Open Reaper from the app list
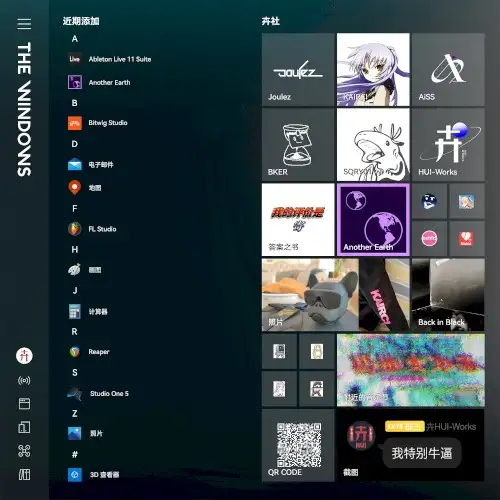 click(89, 352)
